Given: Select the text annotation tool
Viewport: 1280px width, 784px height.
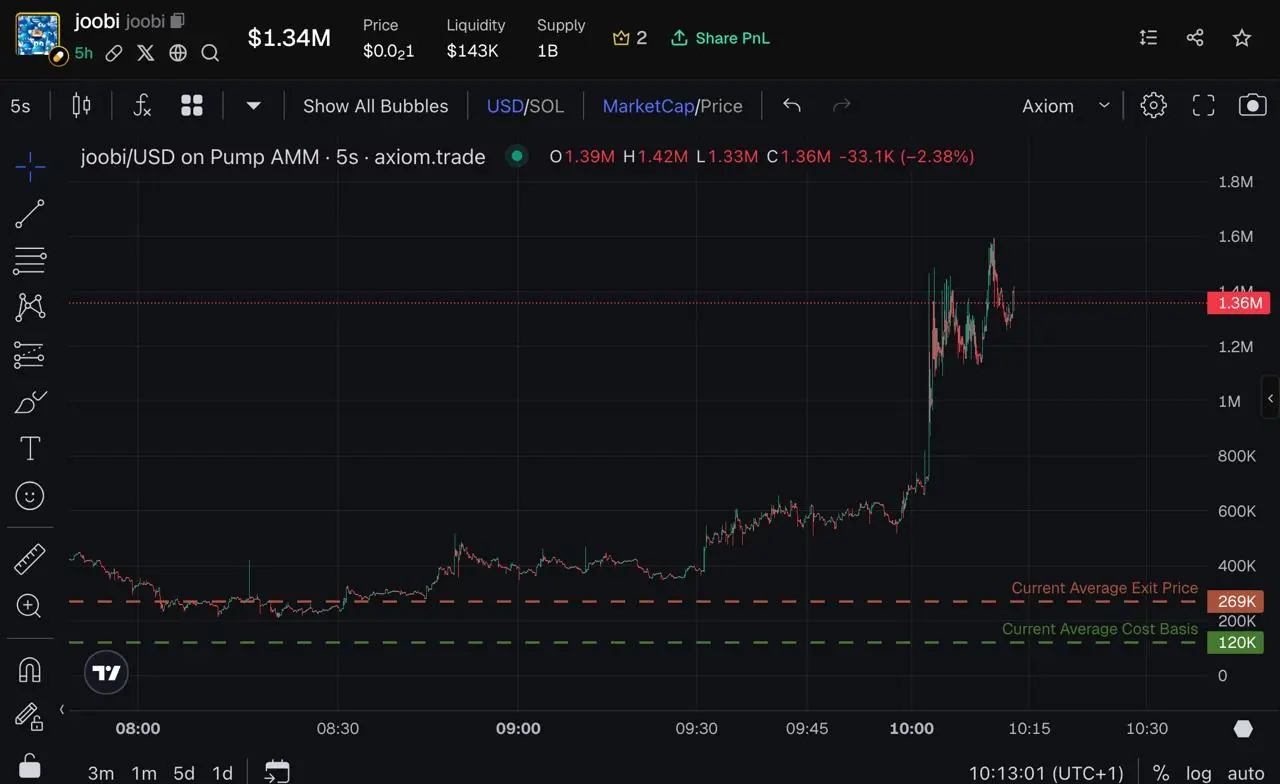Looking at the screenshot, I should pyautogui.click(x=30, y=449).
